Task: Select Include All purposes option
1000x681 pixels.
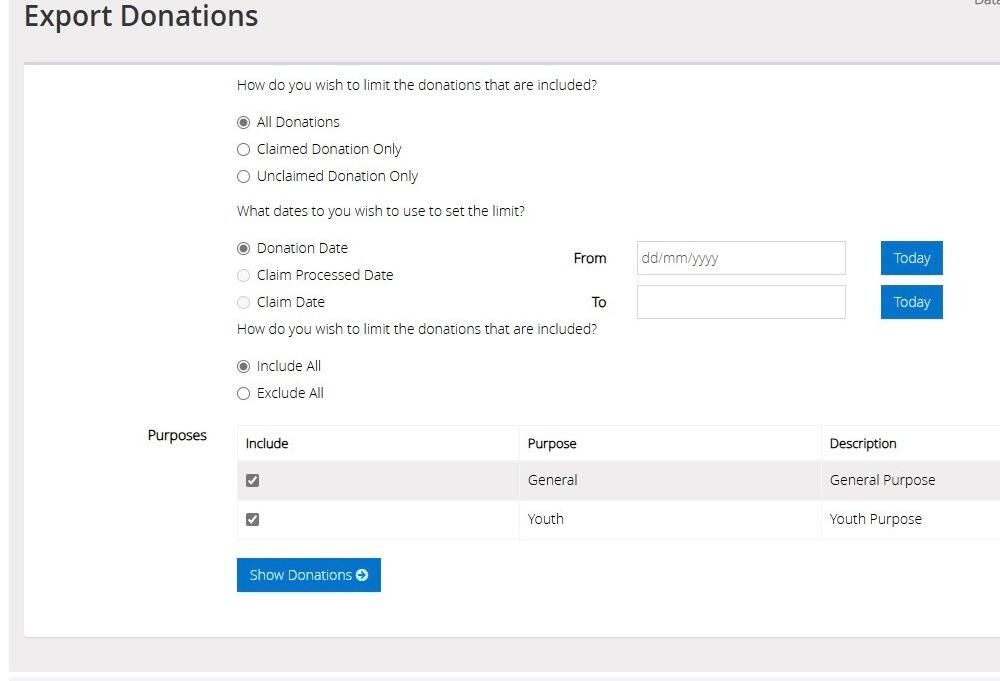Action: (243, 366)
